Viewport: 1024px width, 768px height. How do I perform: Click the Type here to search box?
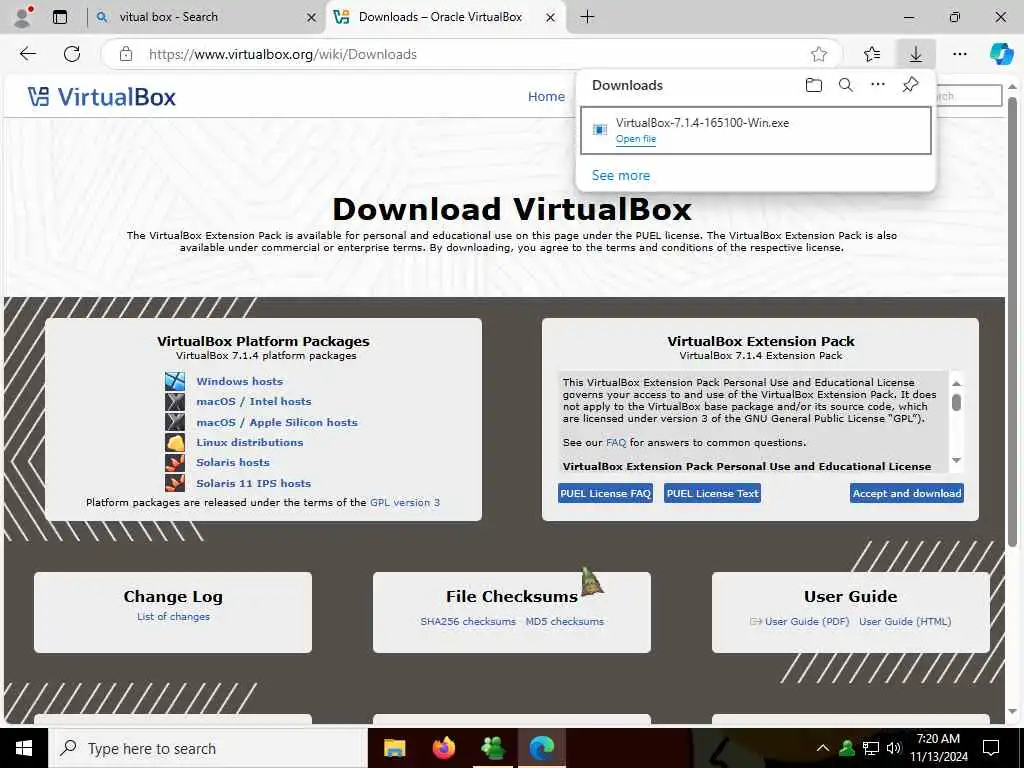[x=208, y=748]
